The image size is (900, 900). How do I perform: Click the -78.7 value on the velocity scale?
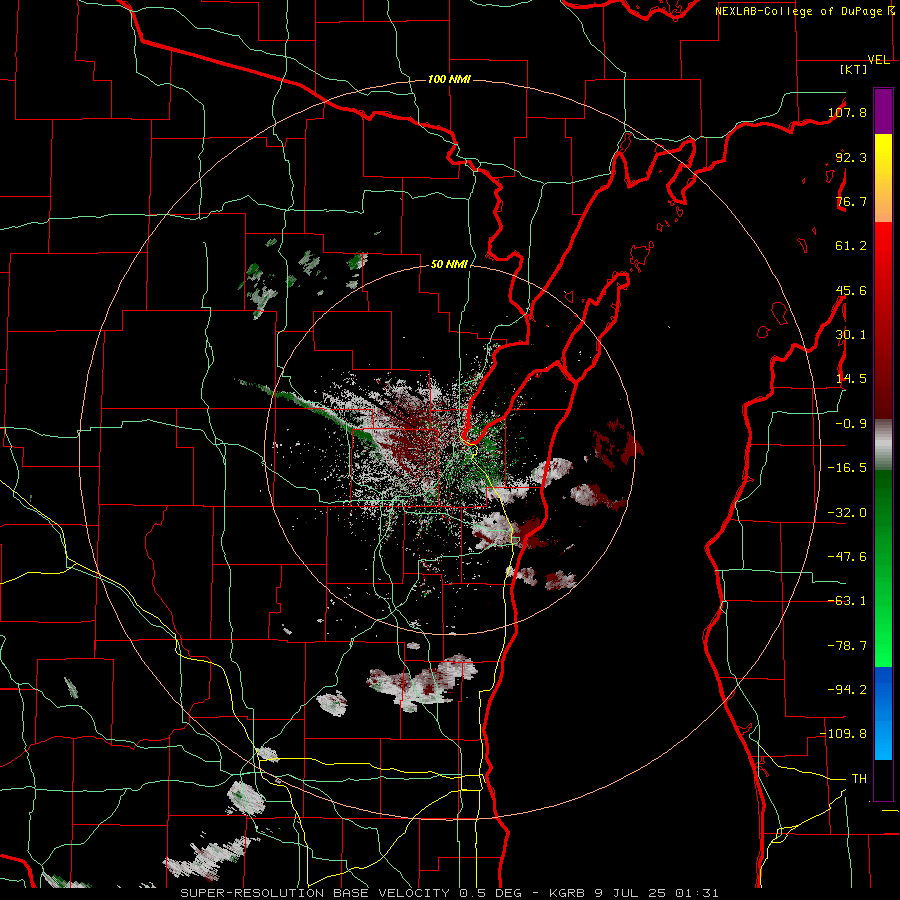(848, 646)
